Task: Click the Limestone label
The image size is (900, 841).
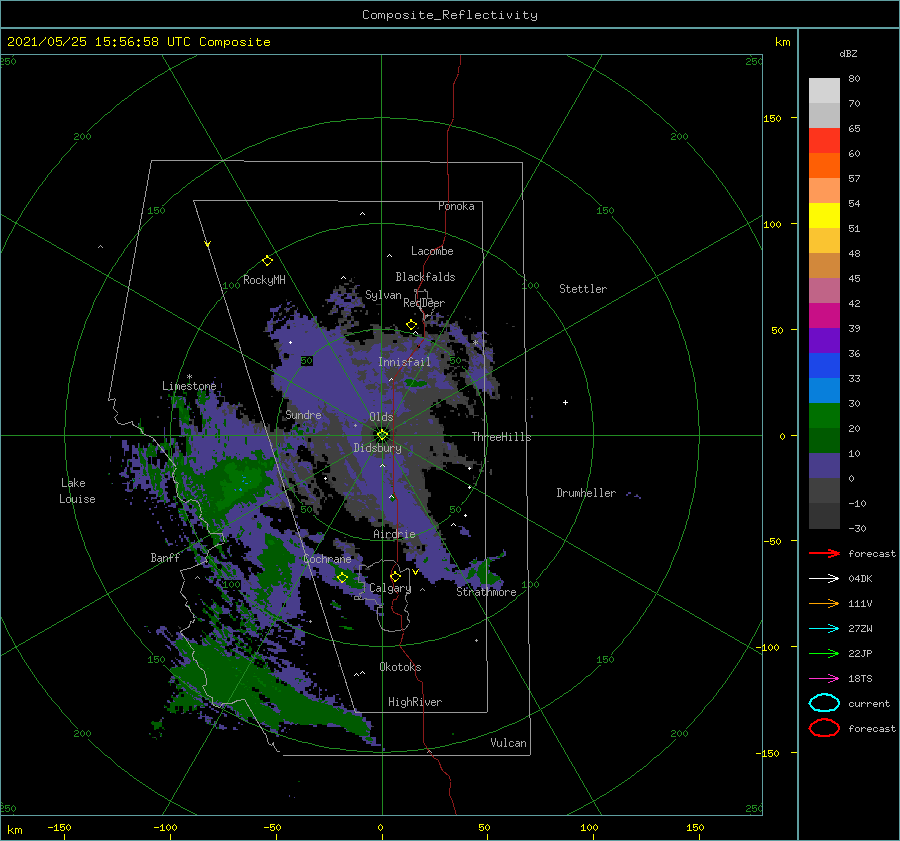Action: click(189, 386)
